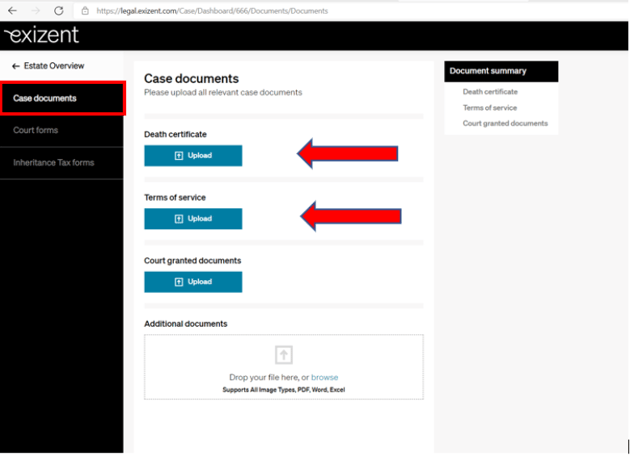630x456 pixels.
Task: Click the browse link for additional documents
Action: pyautogui.click(x=325, y=377)
